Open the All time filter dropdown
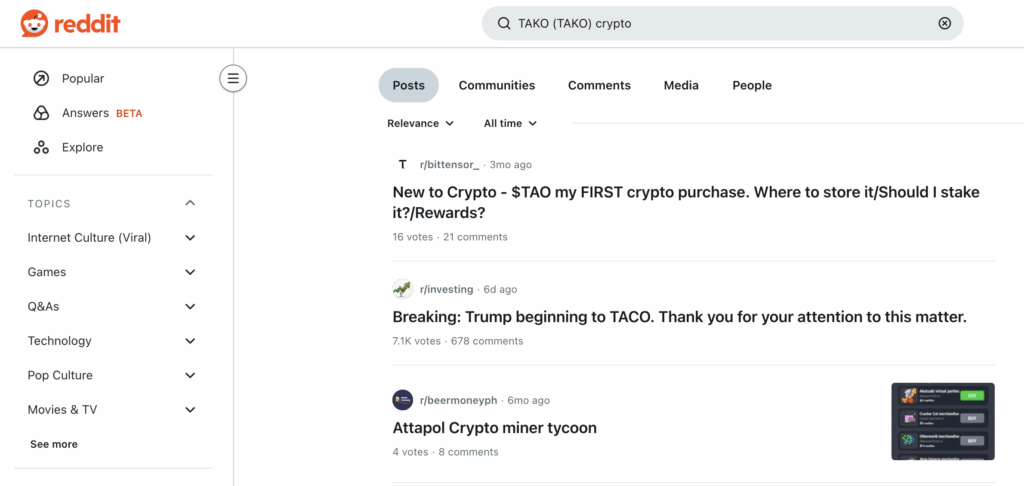The height and width of the screenshot is (486, 1024). pos(510,123)
